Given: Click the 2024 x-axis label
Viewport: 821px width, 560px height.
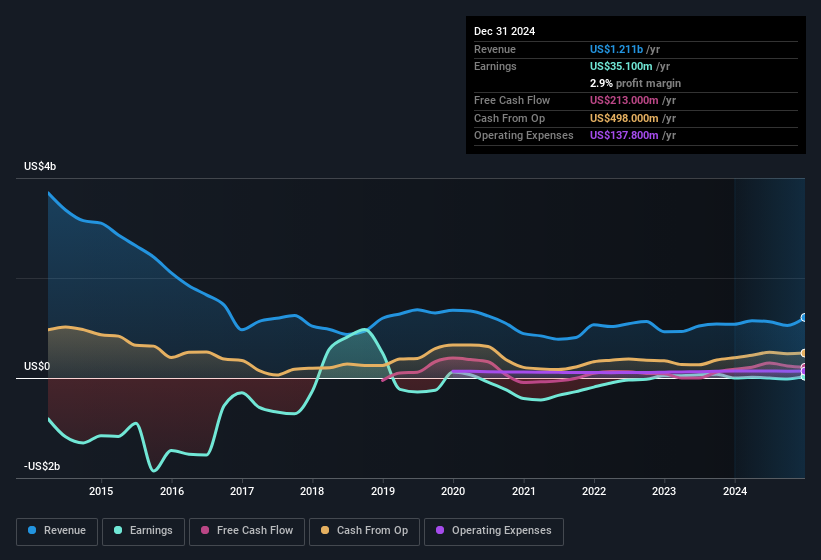Looking at the screenshot, I should [x=735, y=491].
